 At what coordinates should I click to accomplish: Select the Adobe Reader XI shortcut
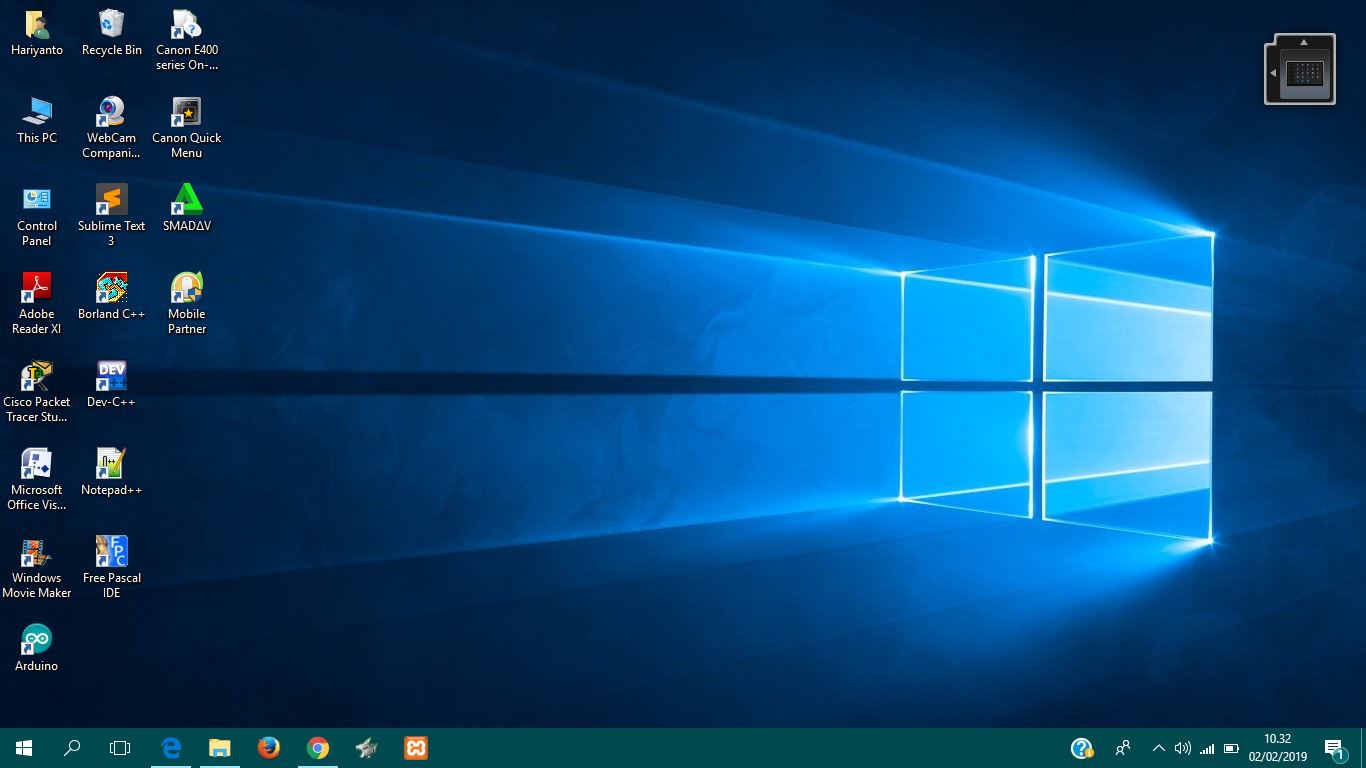pos(37,304)
